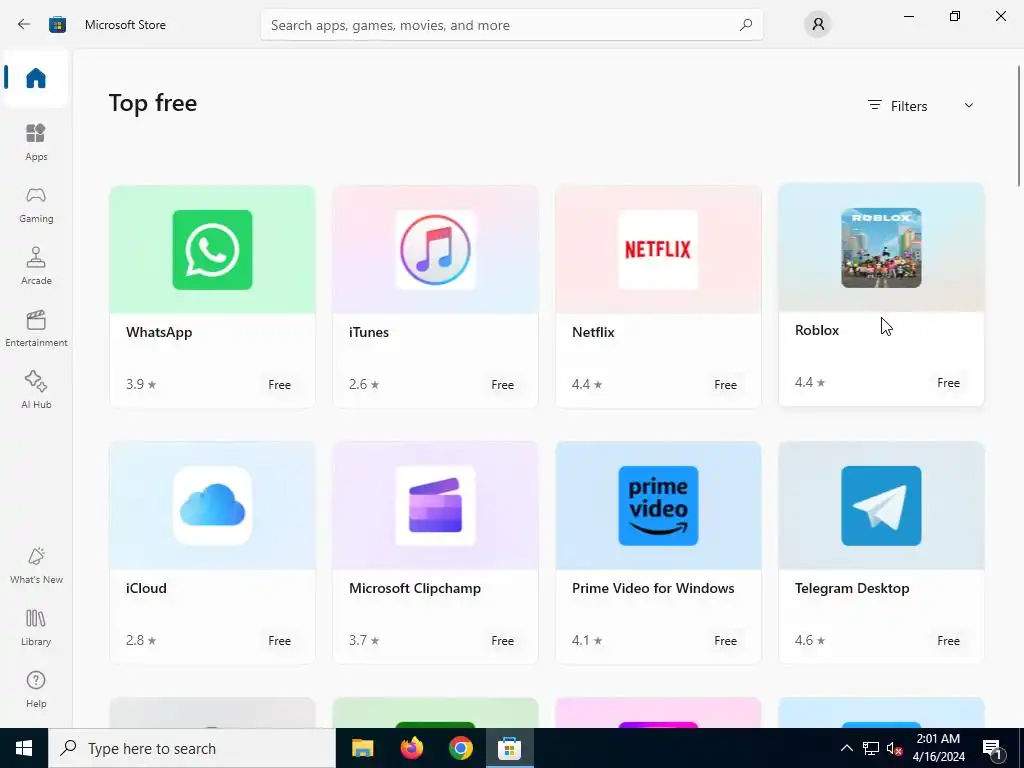Image resolution: width=1024 pixels, height=768 pixels.
Task: Click the Filters label
Action: pyautogui.click(x=908, y=106)
